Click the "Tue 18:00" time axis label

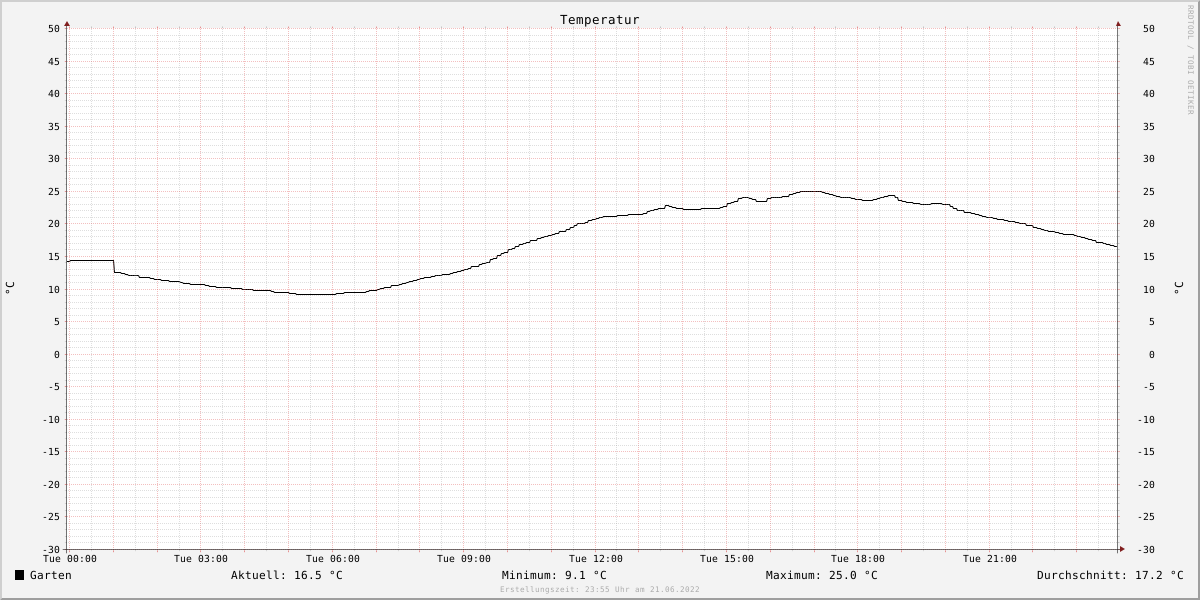click(858, 559)
